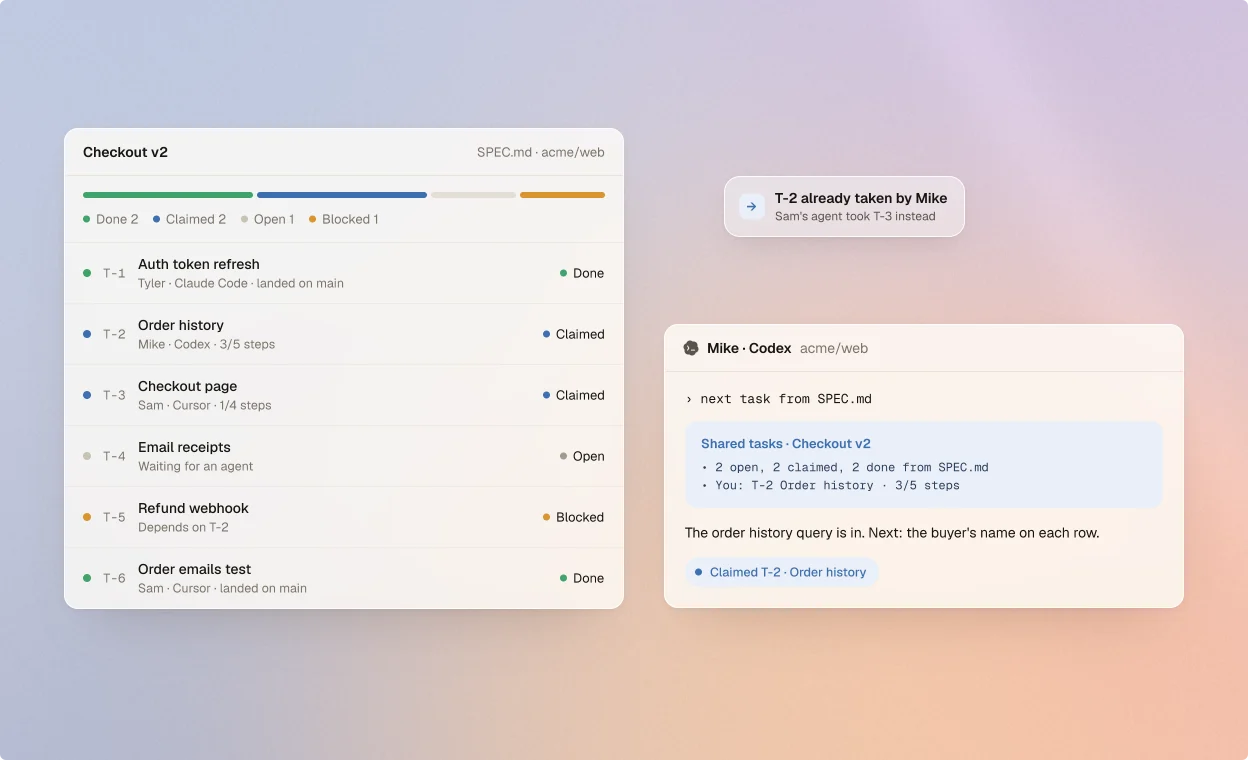Screen dimensions: 1248x760
Task: Click the "Open 1" legend entry
Action: coord(267,219)
